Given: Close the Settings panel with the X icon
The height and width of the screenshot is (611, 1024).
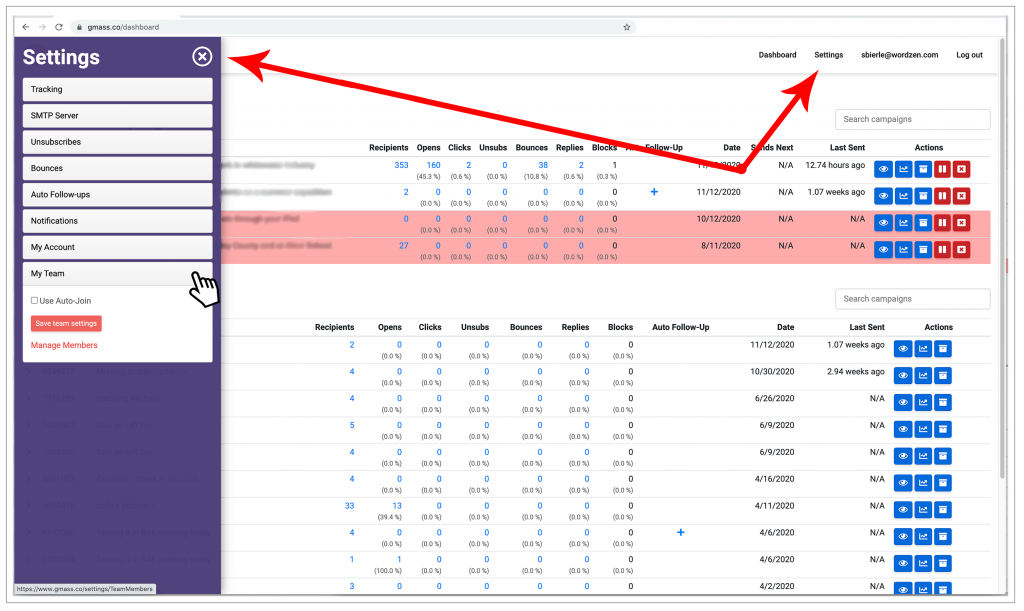Looking at the screenshot, I should click(202, 57).
